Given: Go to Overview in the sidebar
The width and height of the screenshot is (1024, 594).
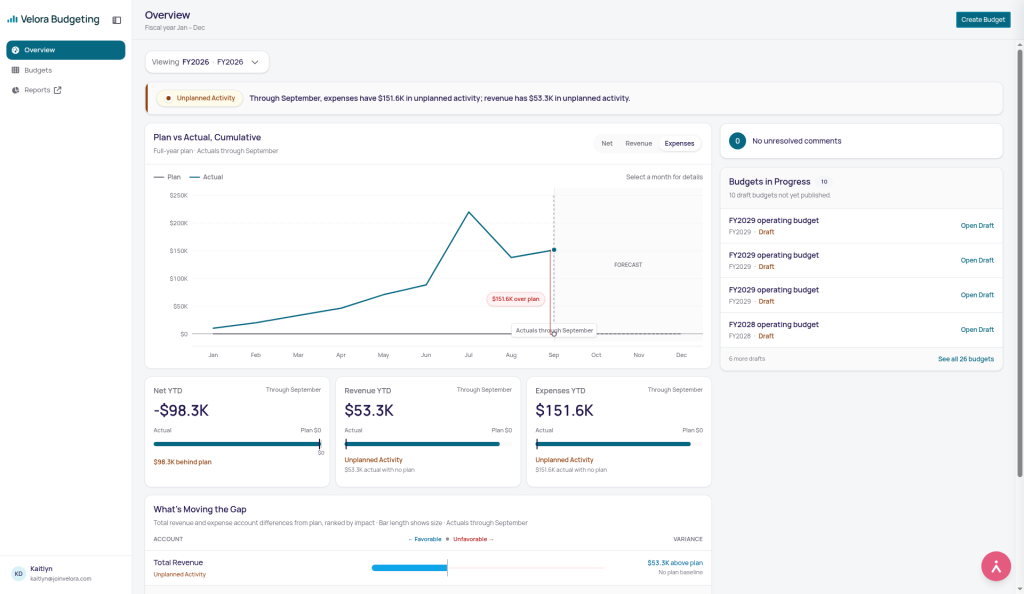Looking at the screenshot, I should pyautogui.click(x=65, y=50).
